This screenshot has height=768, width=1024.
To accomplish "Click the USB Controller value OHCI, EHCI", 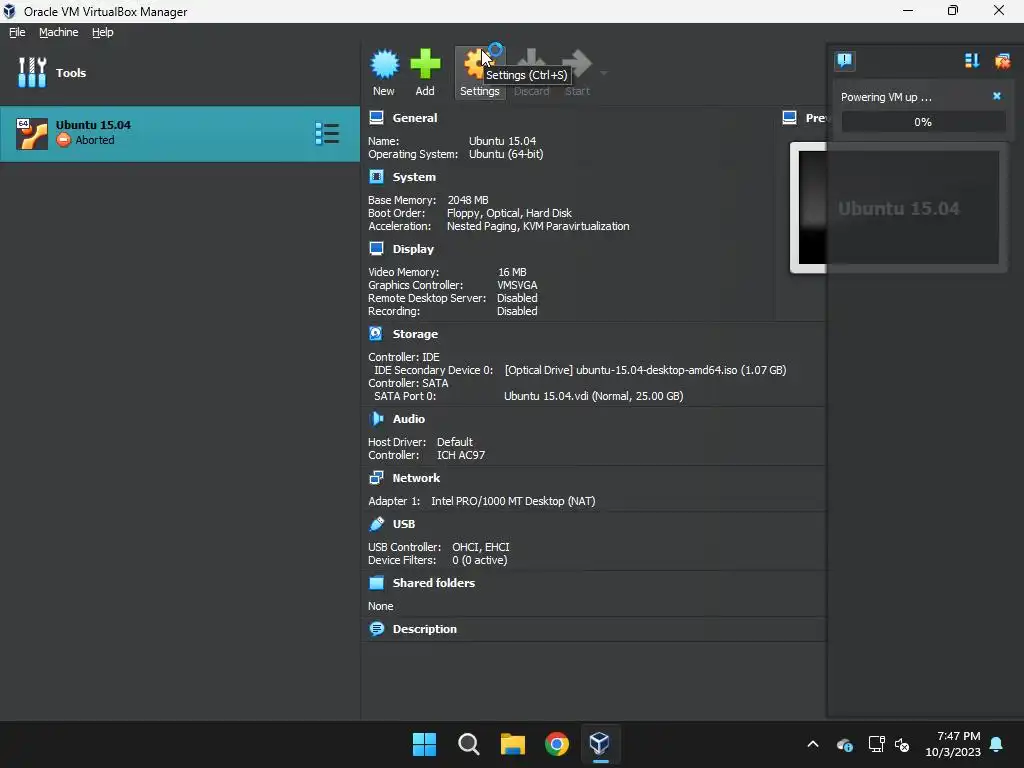I will point(481,547).
